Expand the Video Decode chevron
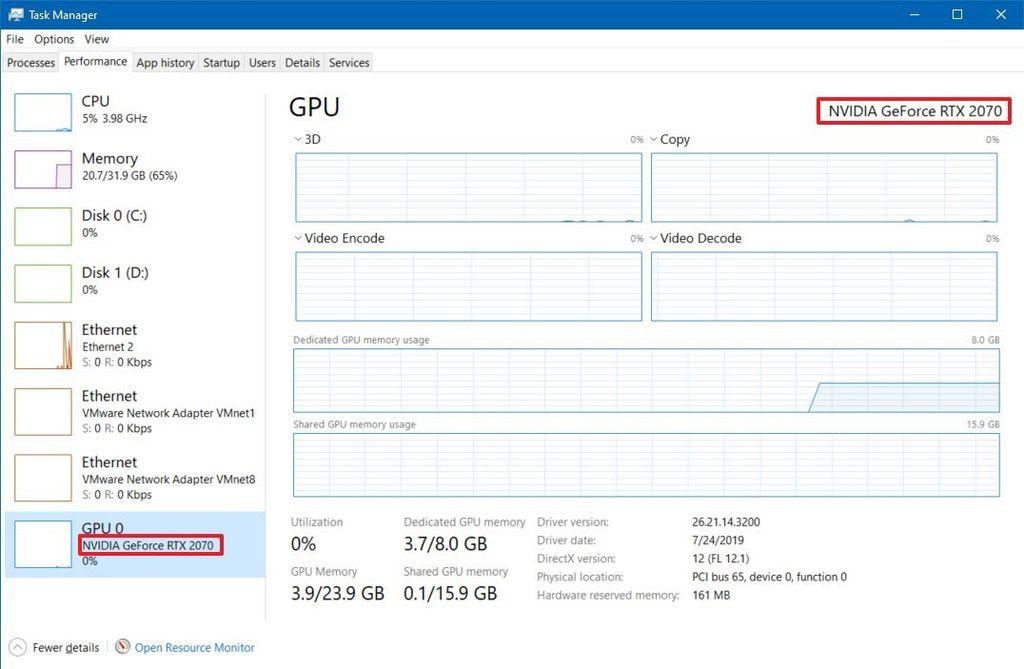Viewport: 1024px width, 669px height. coord(652,238)
